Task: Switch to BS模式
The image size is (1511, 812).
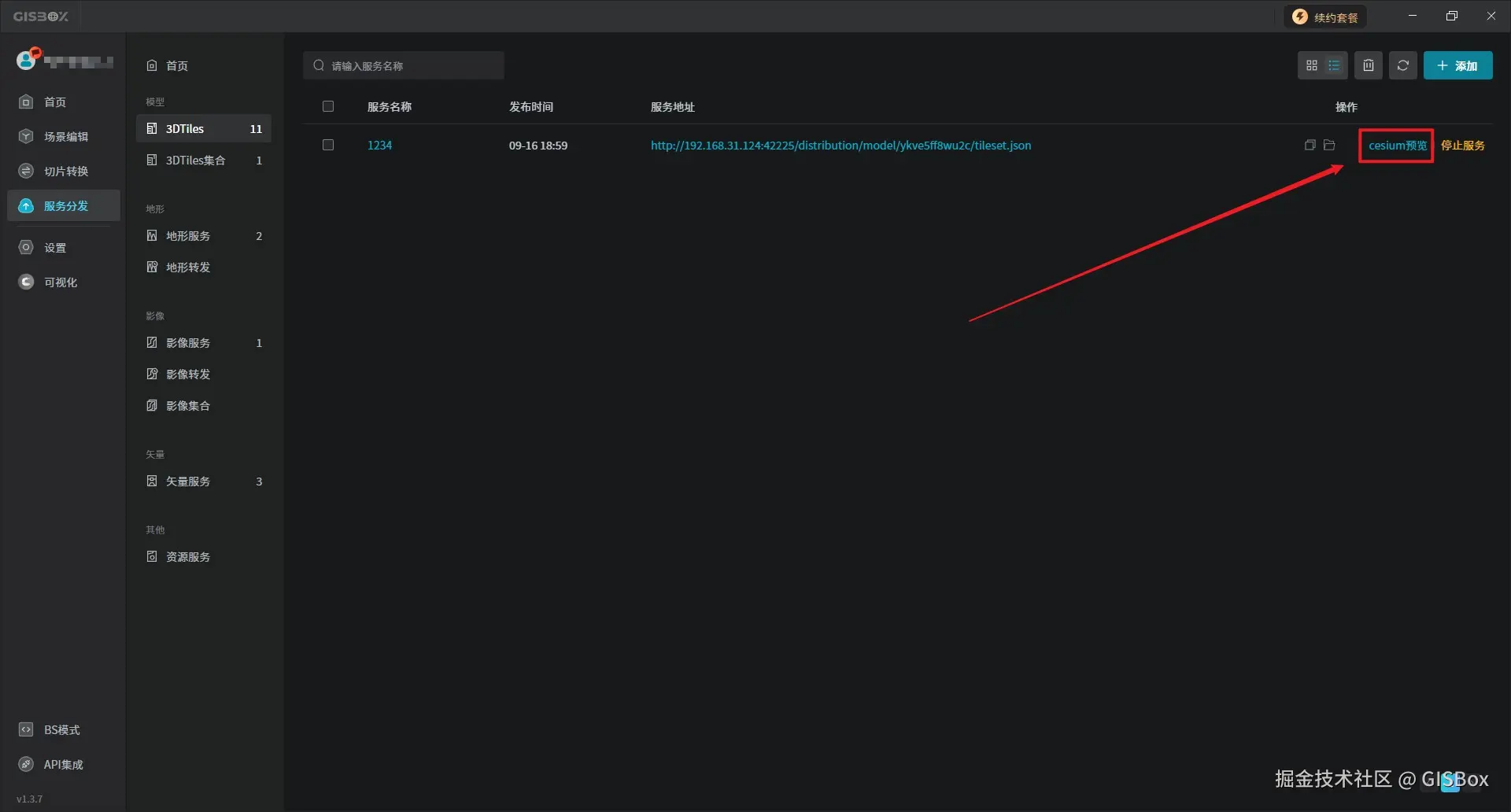Action: pos(63,730)
